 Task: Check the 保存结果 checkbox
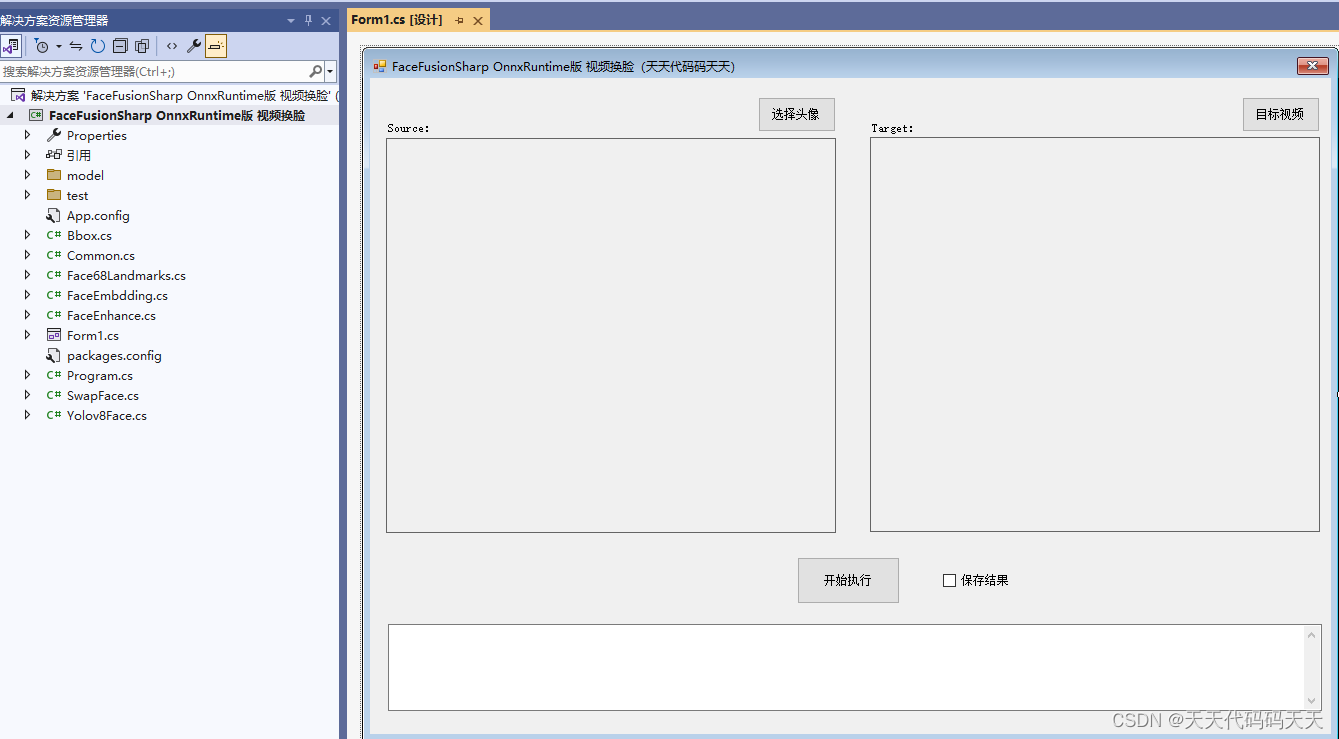(949, 580)
